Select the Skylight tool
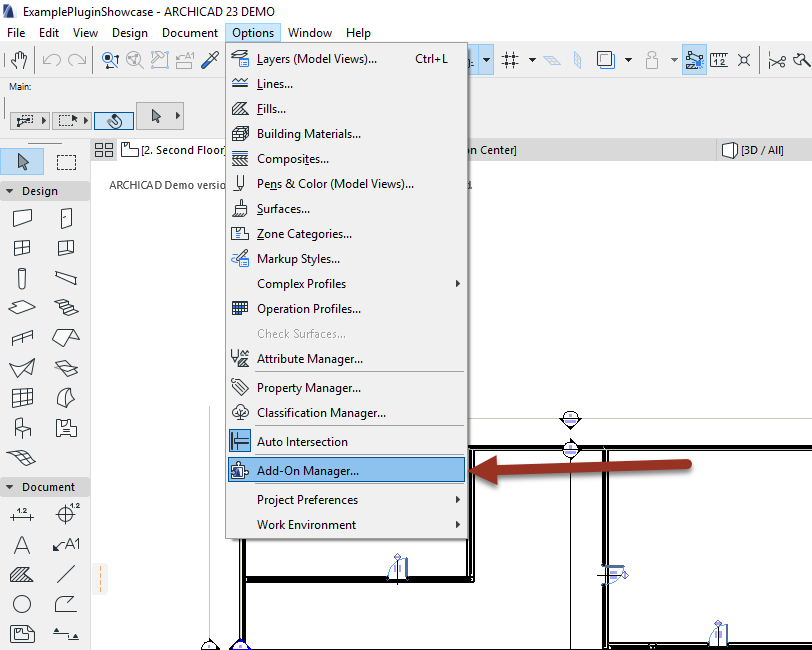Image resolution: width=812 pixels, height=650 pixels. (66, 368)
